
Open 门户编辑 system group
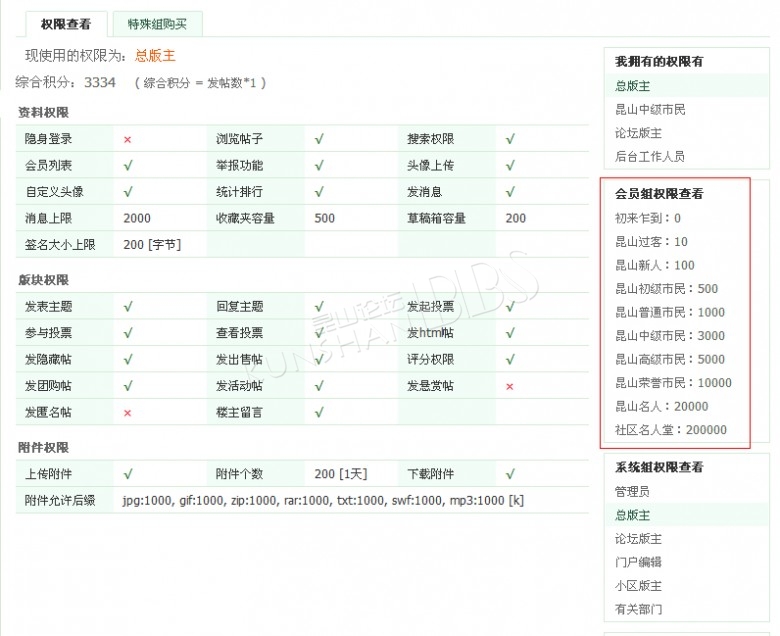coord(638,562)
